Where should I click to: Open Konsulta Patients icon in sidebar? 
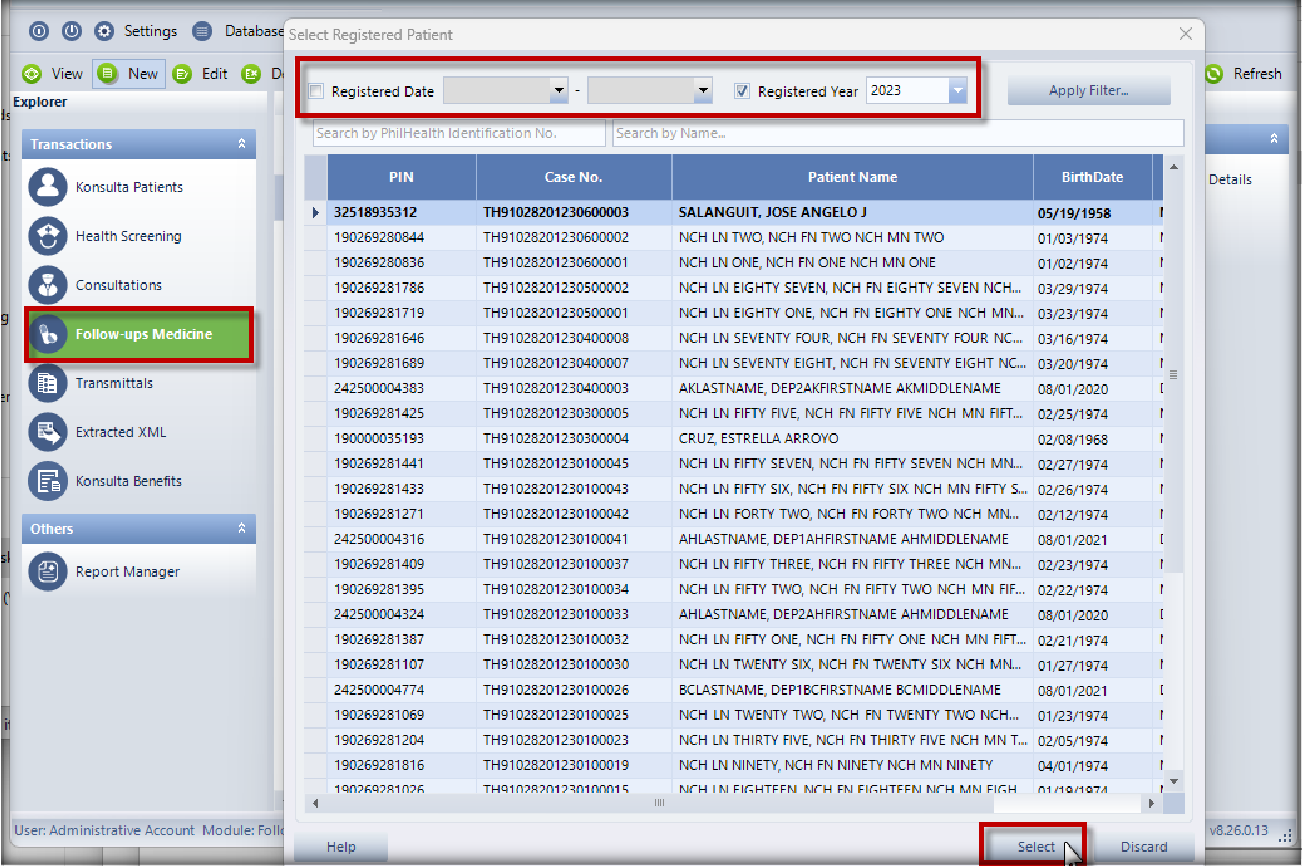[x=47, y=187]
